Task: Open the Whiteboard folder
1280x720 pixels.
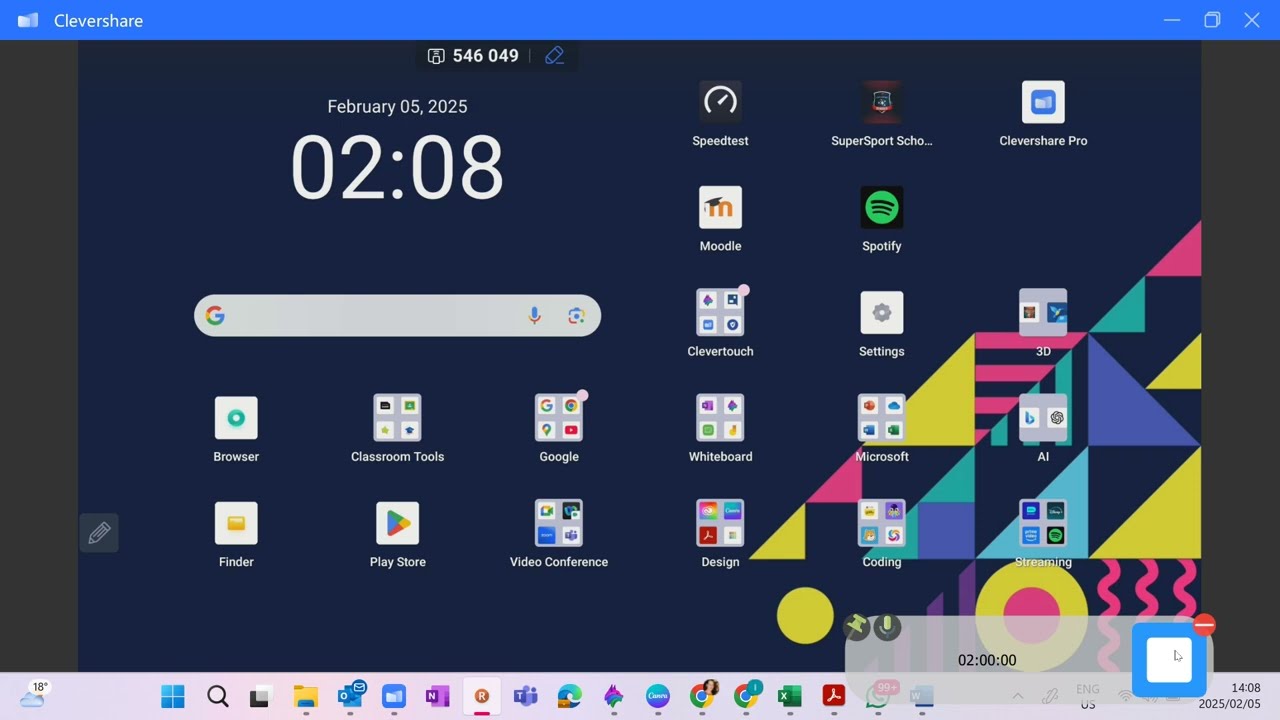Action: [720, 418]
